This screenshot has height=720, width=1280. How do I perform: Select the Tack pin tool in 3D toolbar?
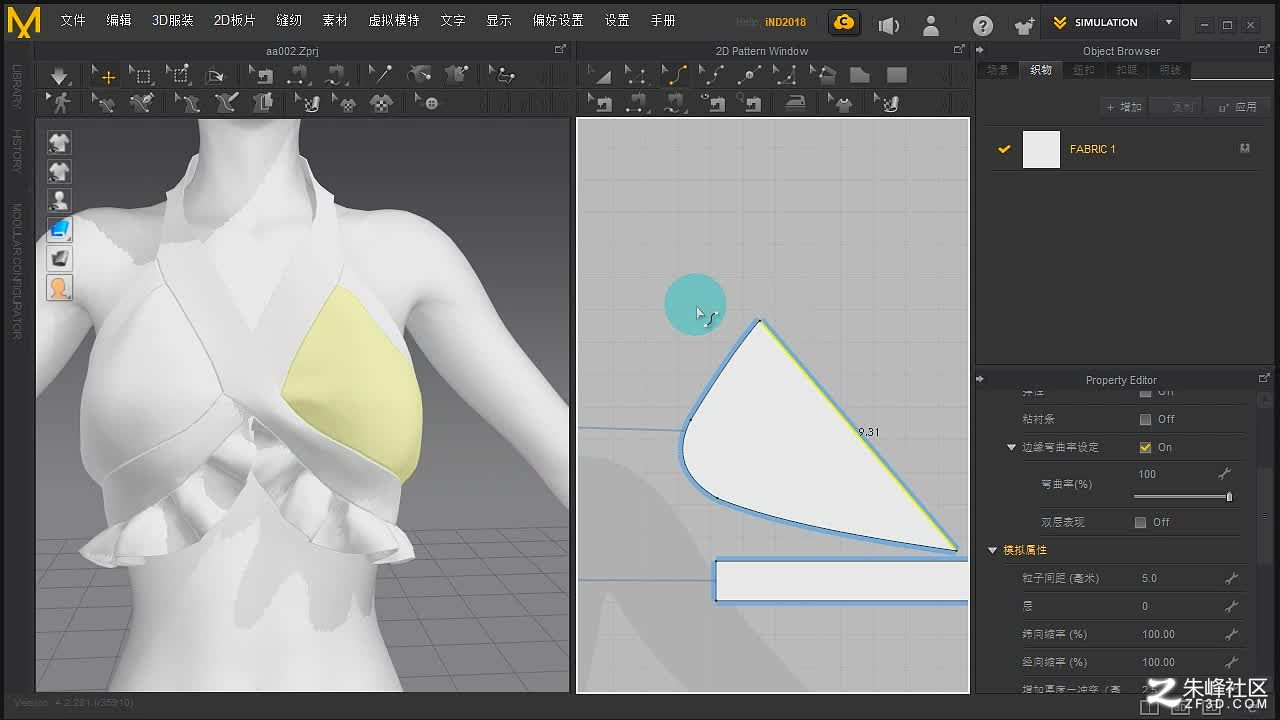(x=380, y=75)
